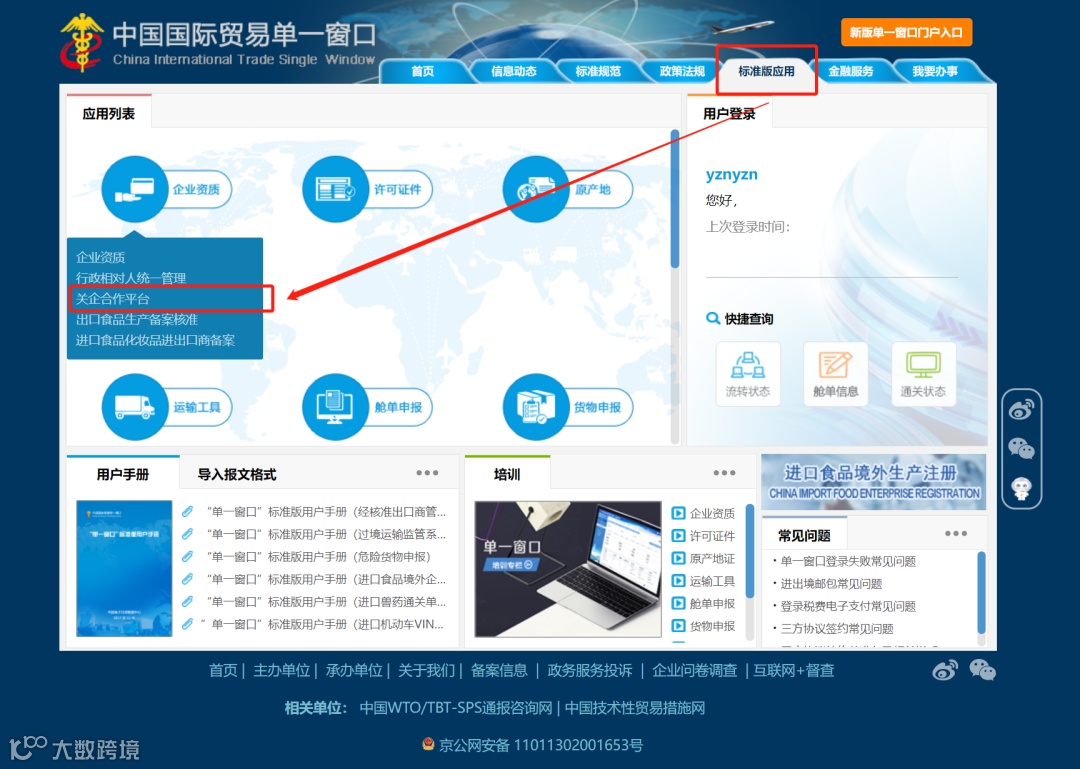Open 三方协议签约常见问题 link

coord(837,628)
